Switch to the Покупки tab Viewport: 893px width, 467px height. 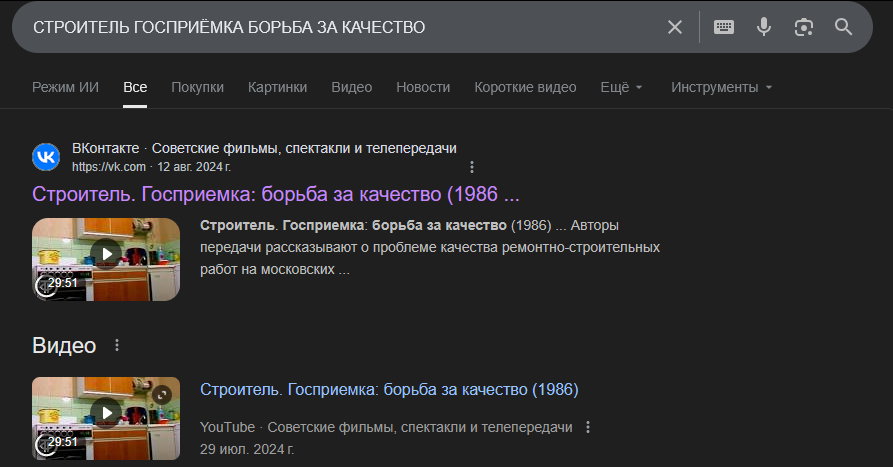pyautogui.click(x=198, y=87)
